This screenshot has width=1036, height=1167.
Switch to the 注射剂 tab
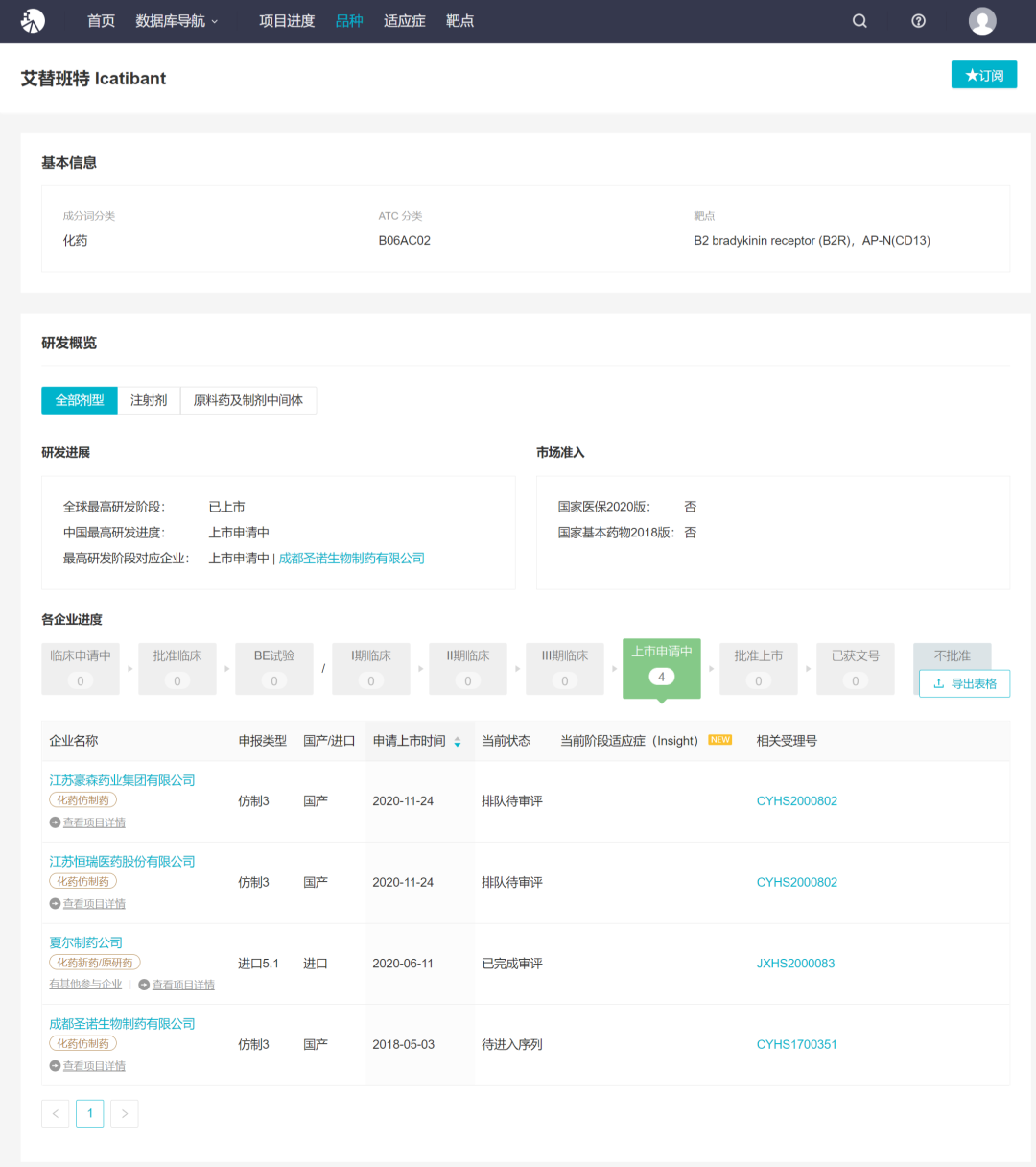[x=149, y=400]
